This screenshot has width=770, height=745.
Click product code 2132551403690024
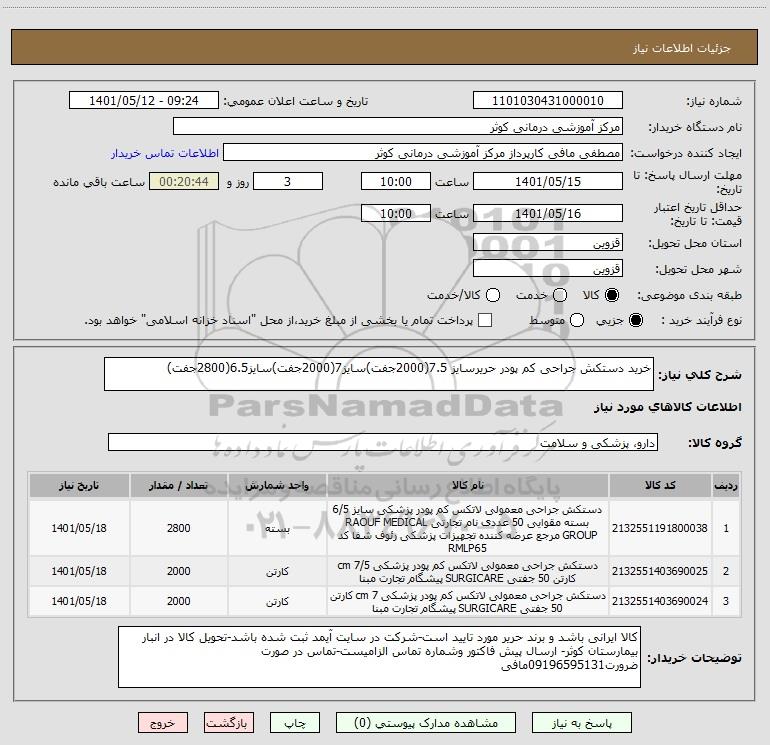coord(660,601)
